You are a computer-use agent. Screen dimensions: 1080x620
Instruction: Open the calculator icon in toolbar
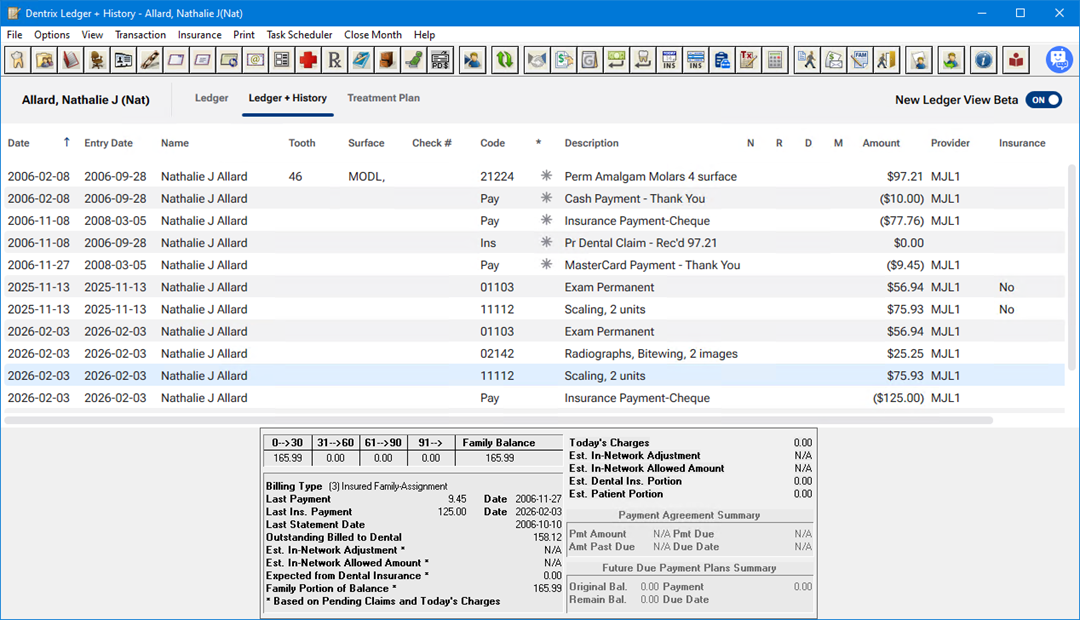tap(774, 61)
